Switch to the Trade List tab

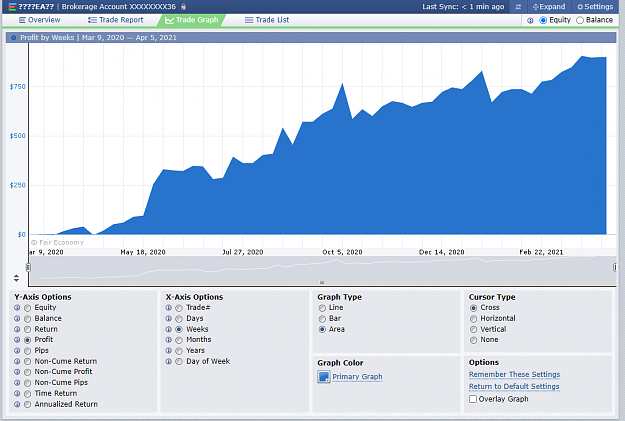[x=267, y=20]
